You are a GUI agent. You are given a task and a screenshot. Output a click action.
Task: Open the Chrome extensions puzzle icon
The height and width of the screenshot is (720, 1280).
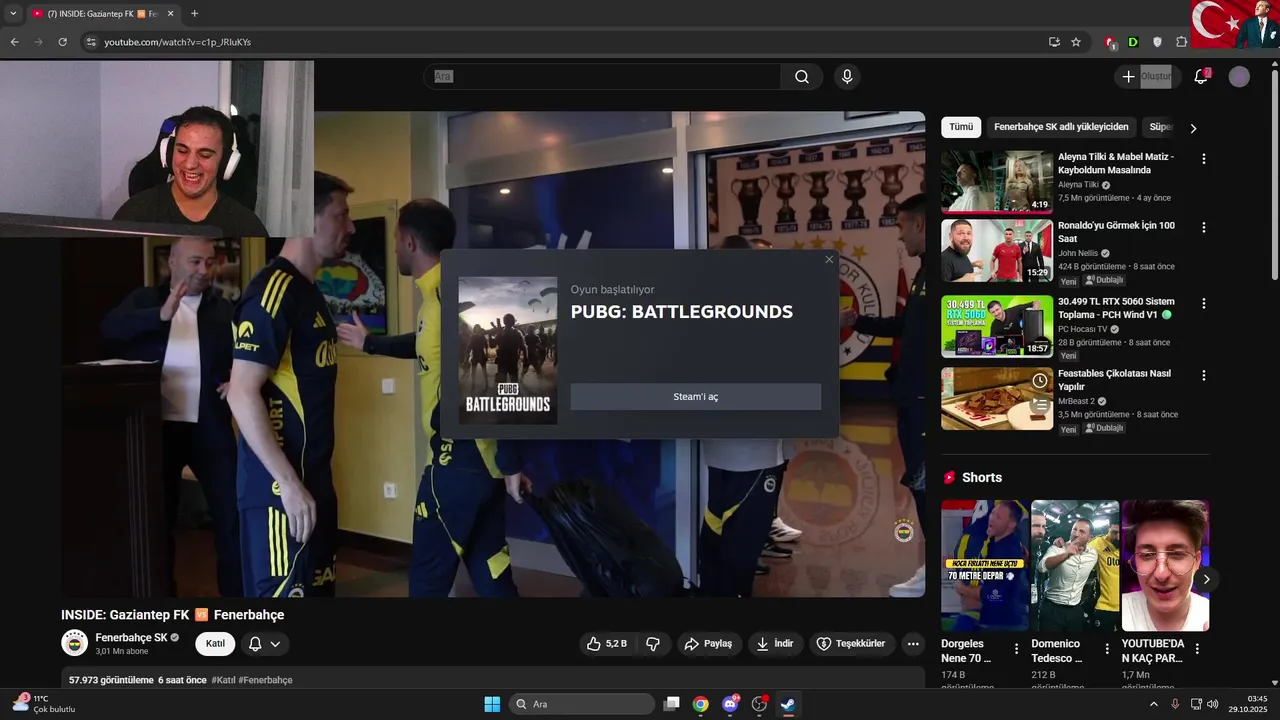click(x=1182, y=42)
